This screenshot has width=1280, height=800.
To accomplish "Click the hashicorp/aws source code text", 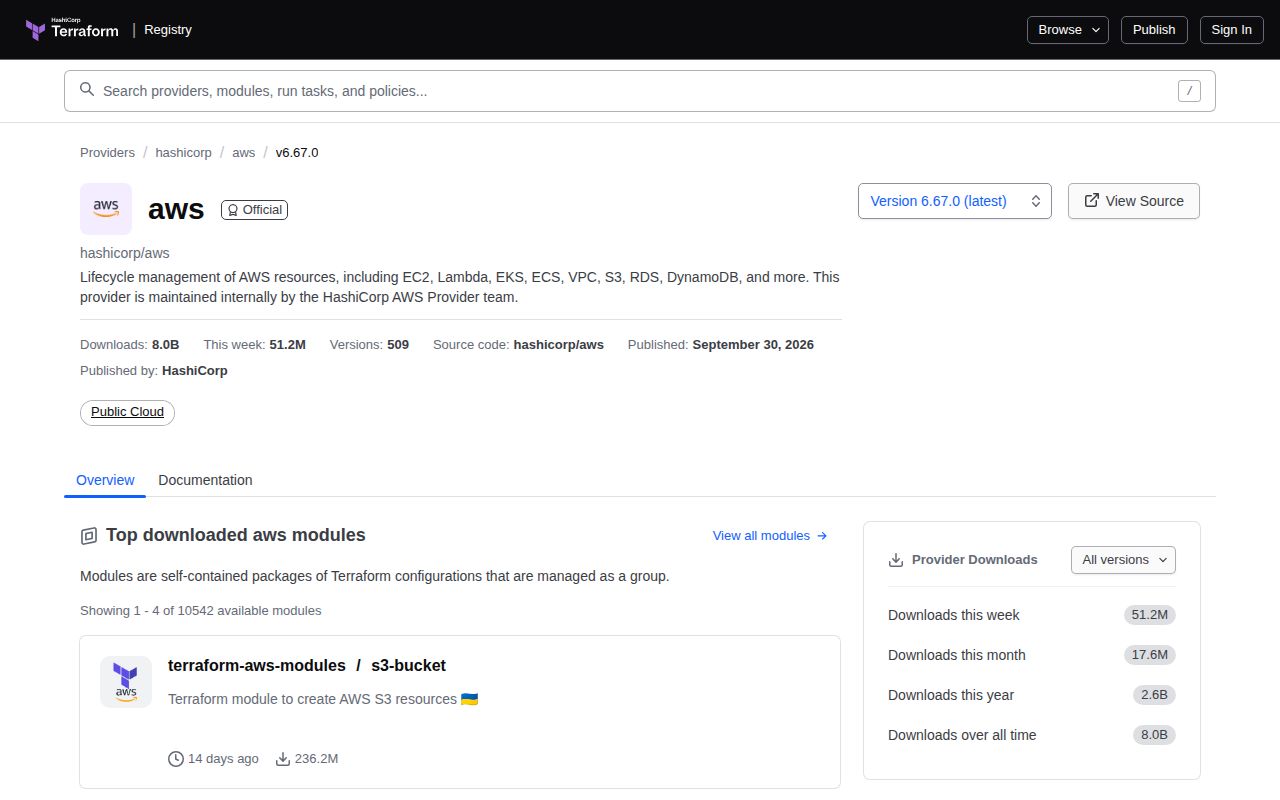I will click(x=559, y=345).
